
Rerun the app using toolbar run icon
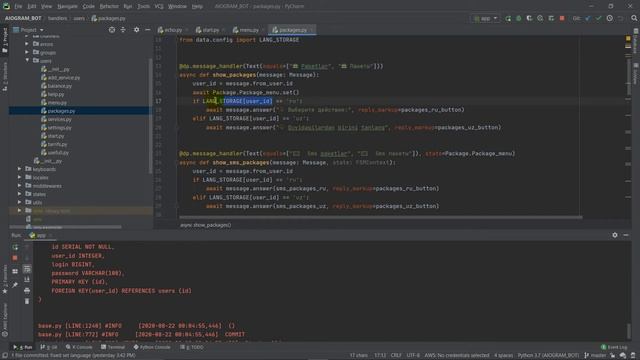pyautogui.click(x=508, y=18)
